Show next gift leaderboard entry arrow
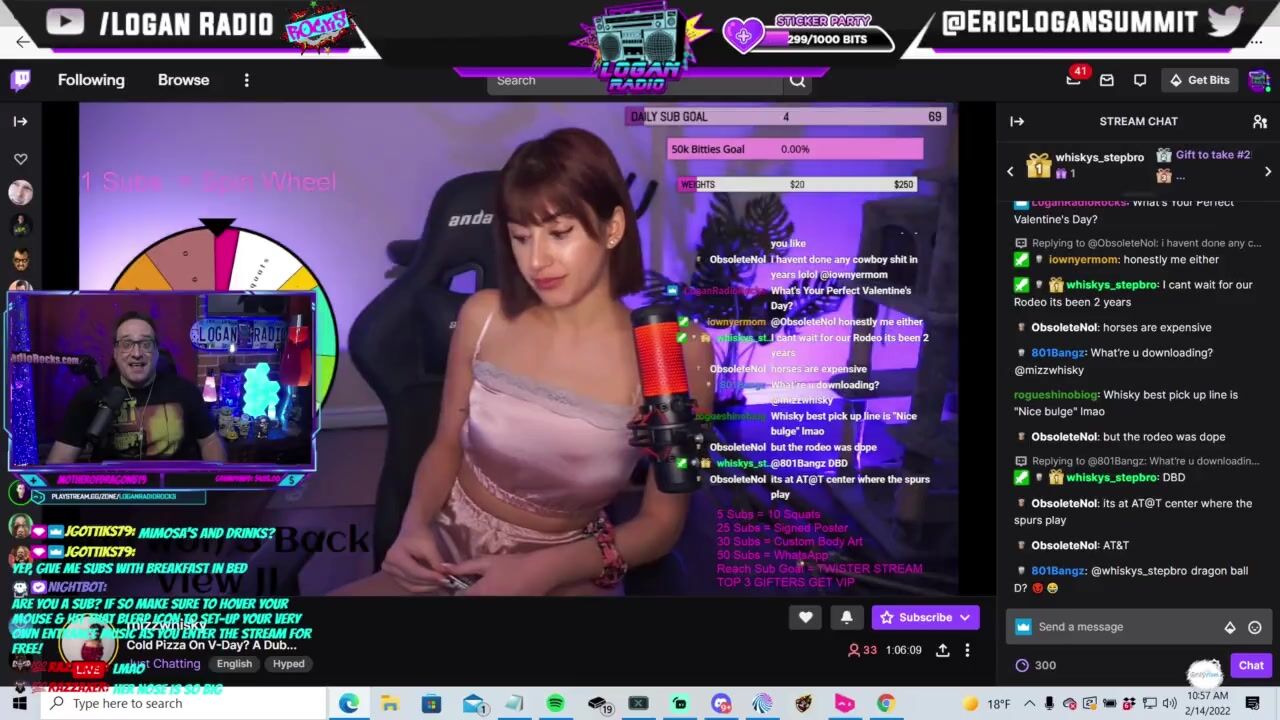This screenshot has height=720, width=1280. (x=1267, y=172)
